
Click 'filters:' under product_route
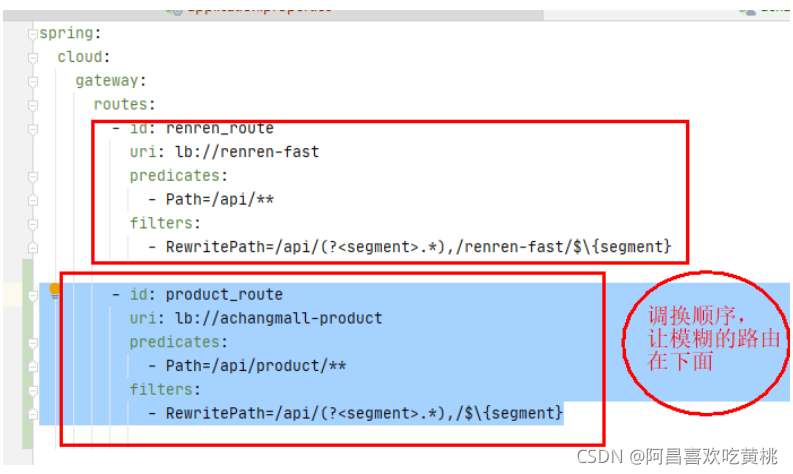165,390
